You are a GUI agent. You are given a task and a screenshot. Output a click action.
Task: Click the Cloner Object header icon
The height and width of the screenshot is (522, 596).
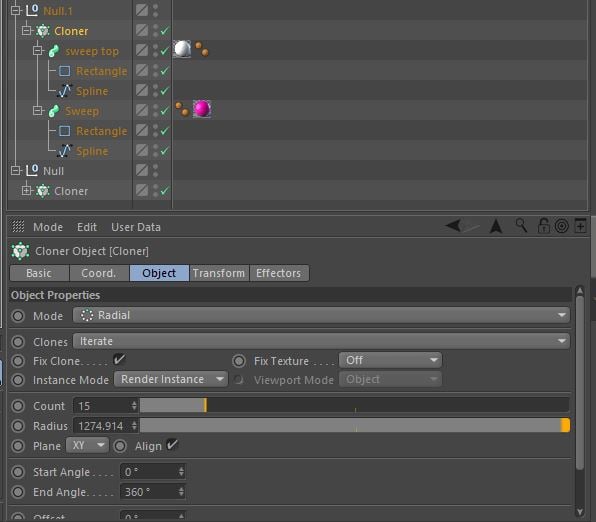pos(20,251)
